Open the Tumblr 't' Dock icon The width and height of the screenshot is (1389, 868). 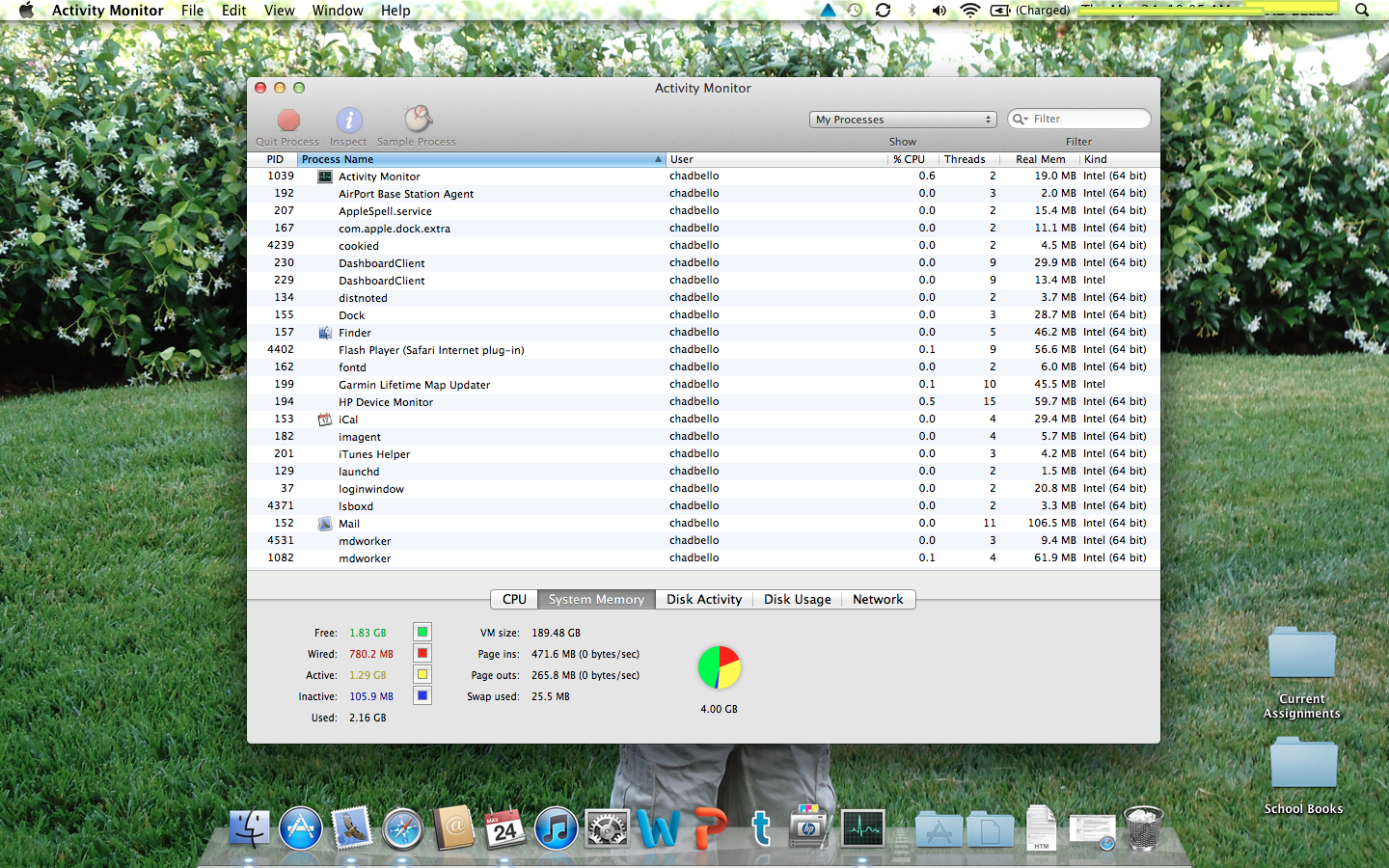(x=761, y=828)
